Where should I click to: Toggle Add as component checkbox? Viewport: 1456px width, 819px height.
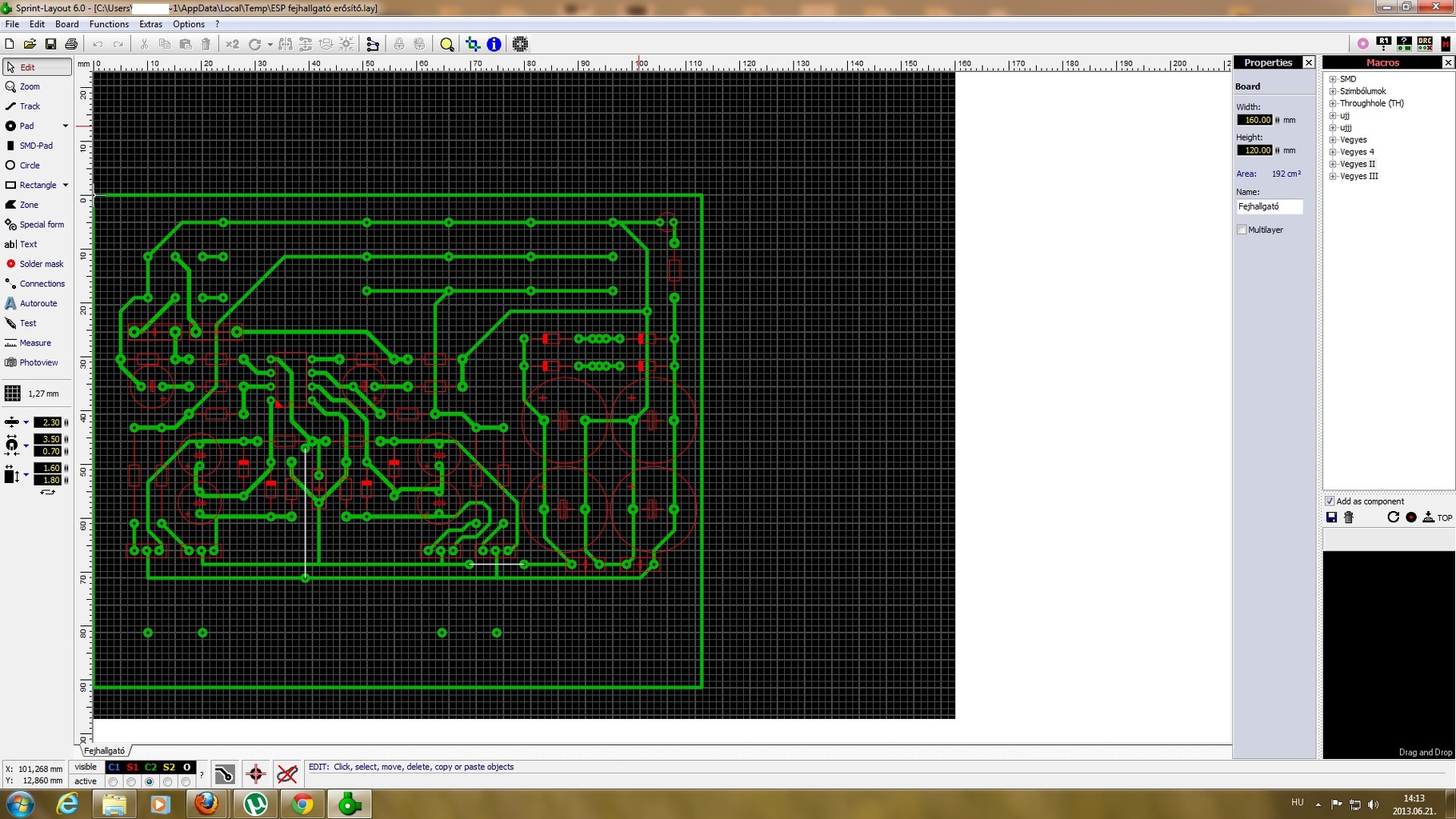click(x=1330, y=501)
